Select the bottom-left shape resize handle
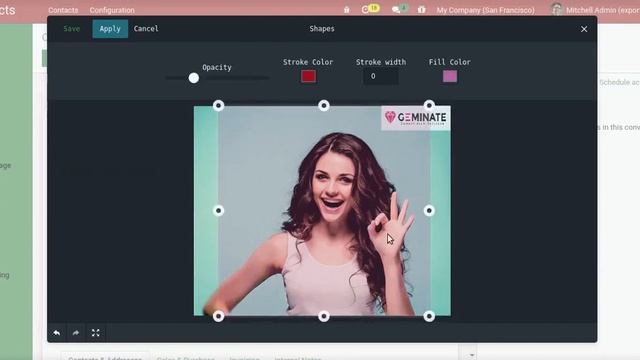The width and height of the screenshot is (640, 360). click(x=218, y=316)
